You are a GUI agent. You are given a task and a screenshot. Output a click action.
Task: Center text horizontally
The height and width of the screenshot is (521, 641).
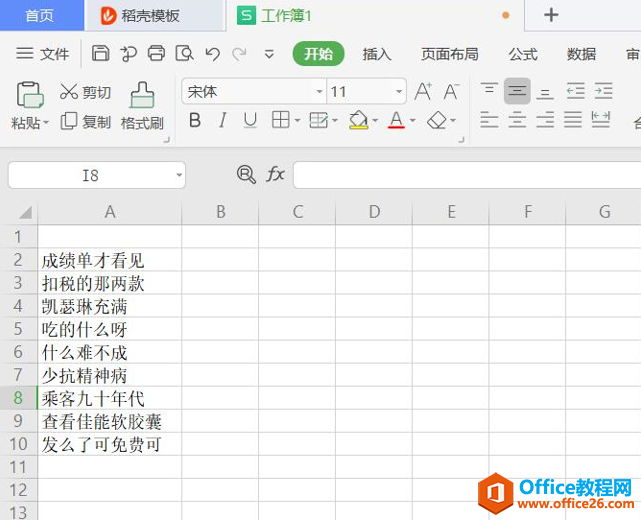pos(517,120)
